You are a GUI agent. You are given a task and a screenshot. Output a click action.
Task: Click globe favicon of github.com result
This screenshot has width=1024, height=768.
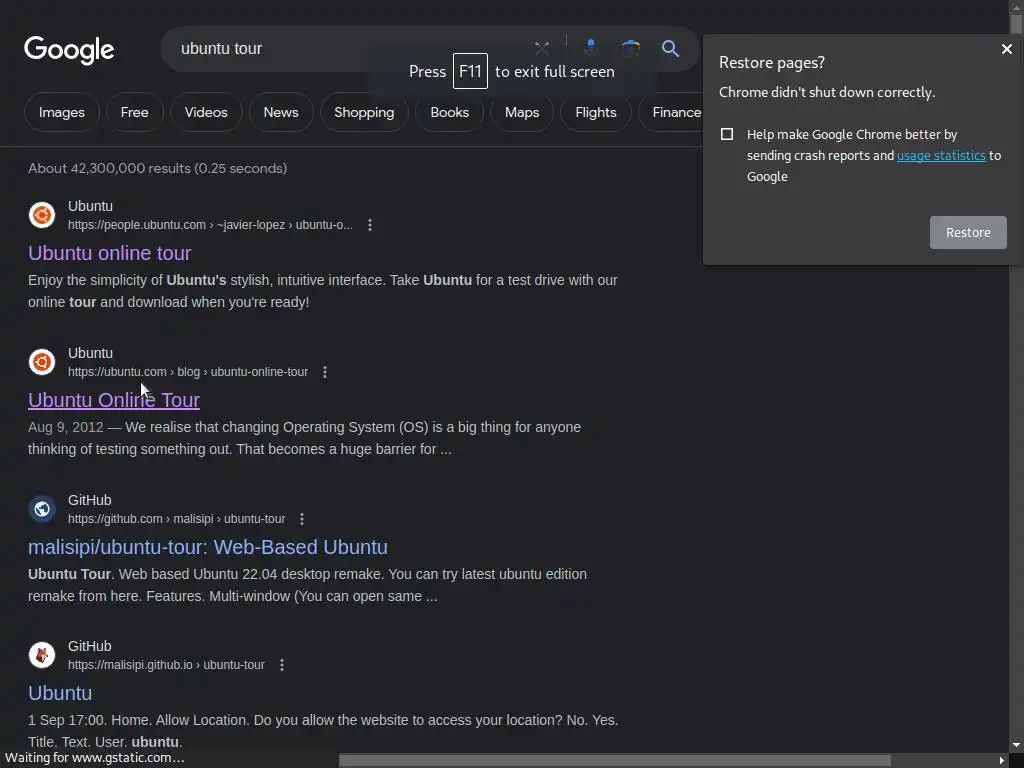pyautogui.click(x=42, y=509)
